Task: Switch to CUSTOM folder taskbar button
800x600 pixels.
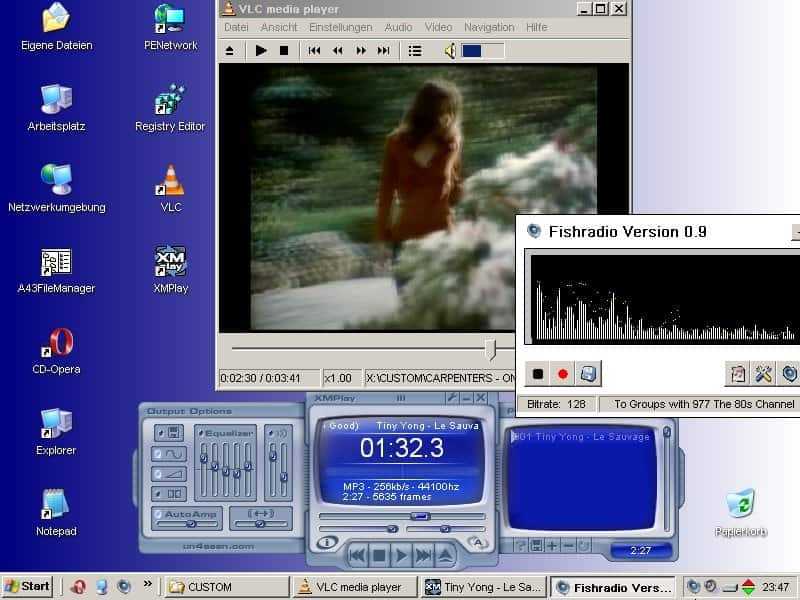Action: pos(228,587)
